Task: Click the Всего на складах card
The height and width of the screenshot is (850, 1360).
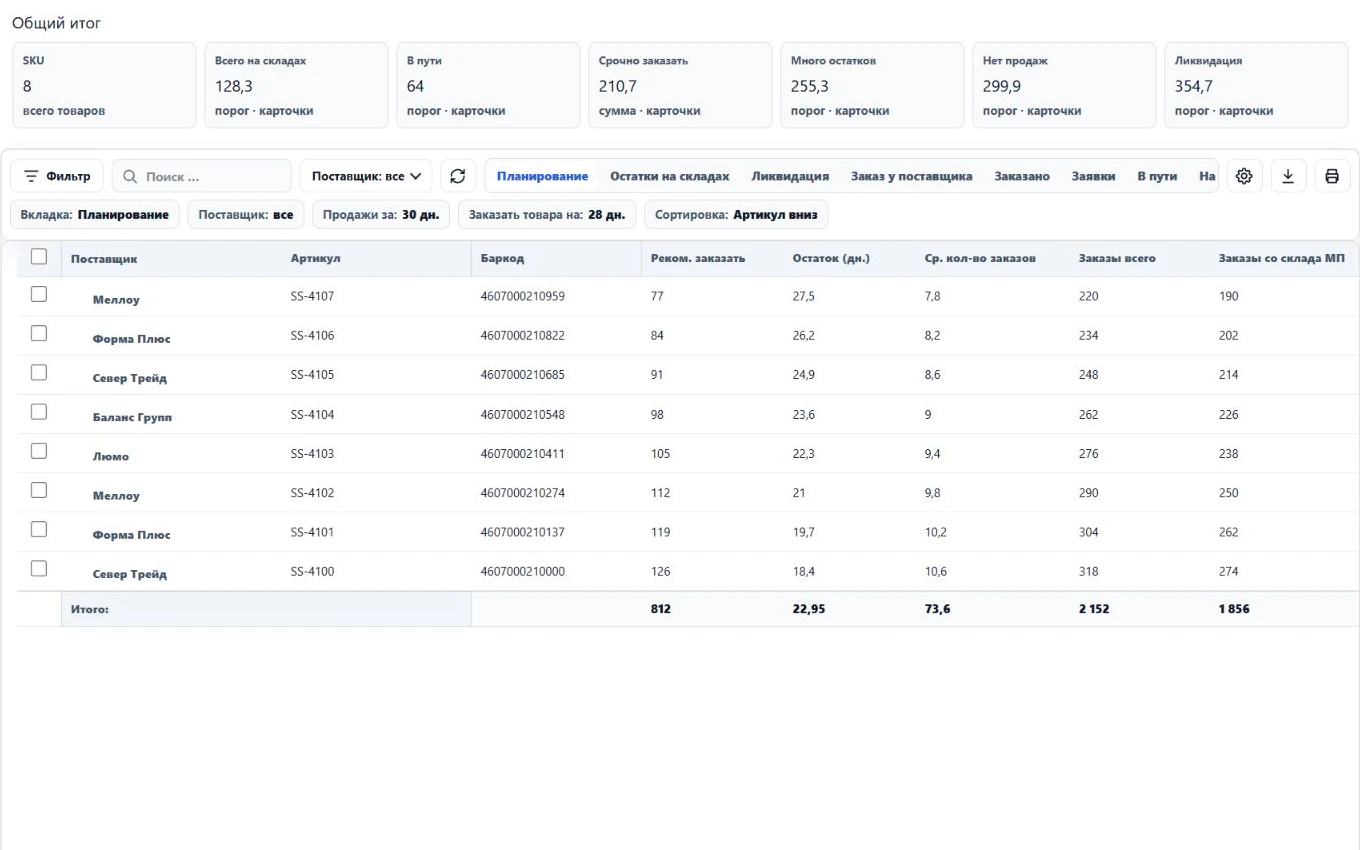Action: (x=296, y=85)
